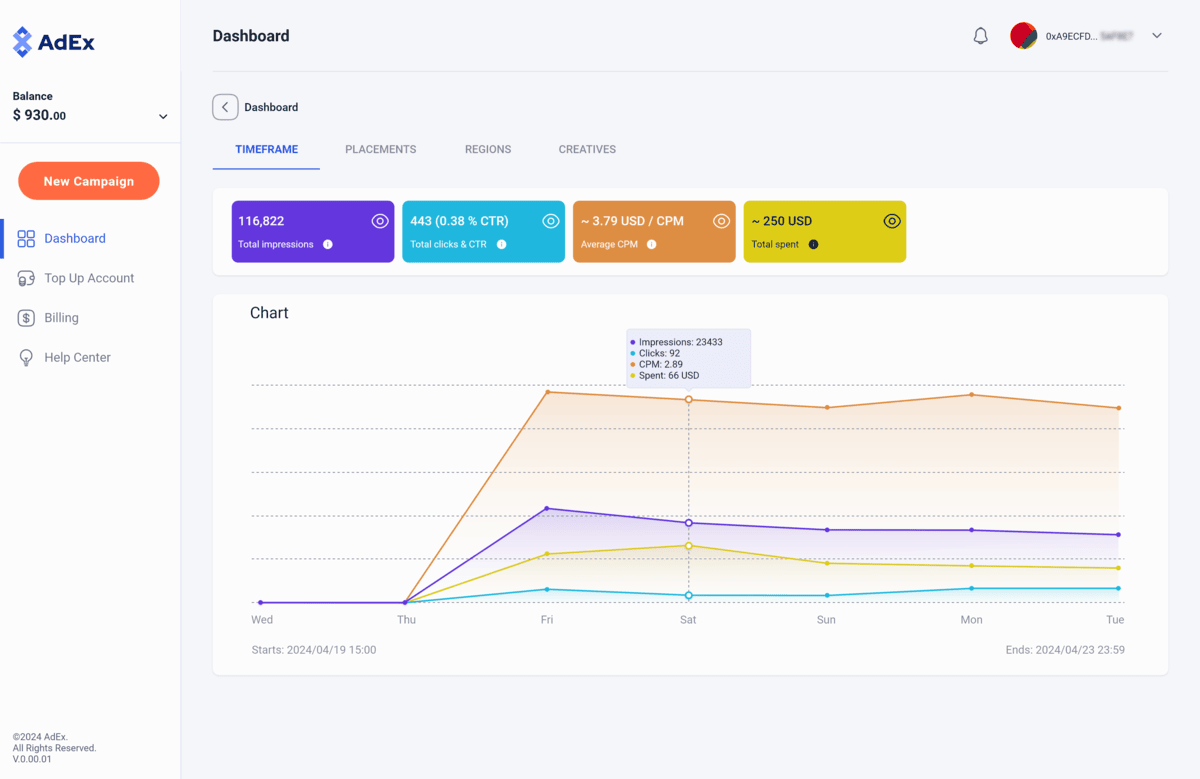Click info icon beside Total spent
The height and width of the screenshot is (779, 1200).
[x=813, y=245]
